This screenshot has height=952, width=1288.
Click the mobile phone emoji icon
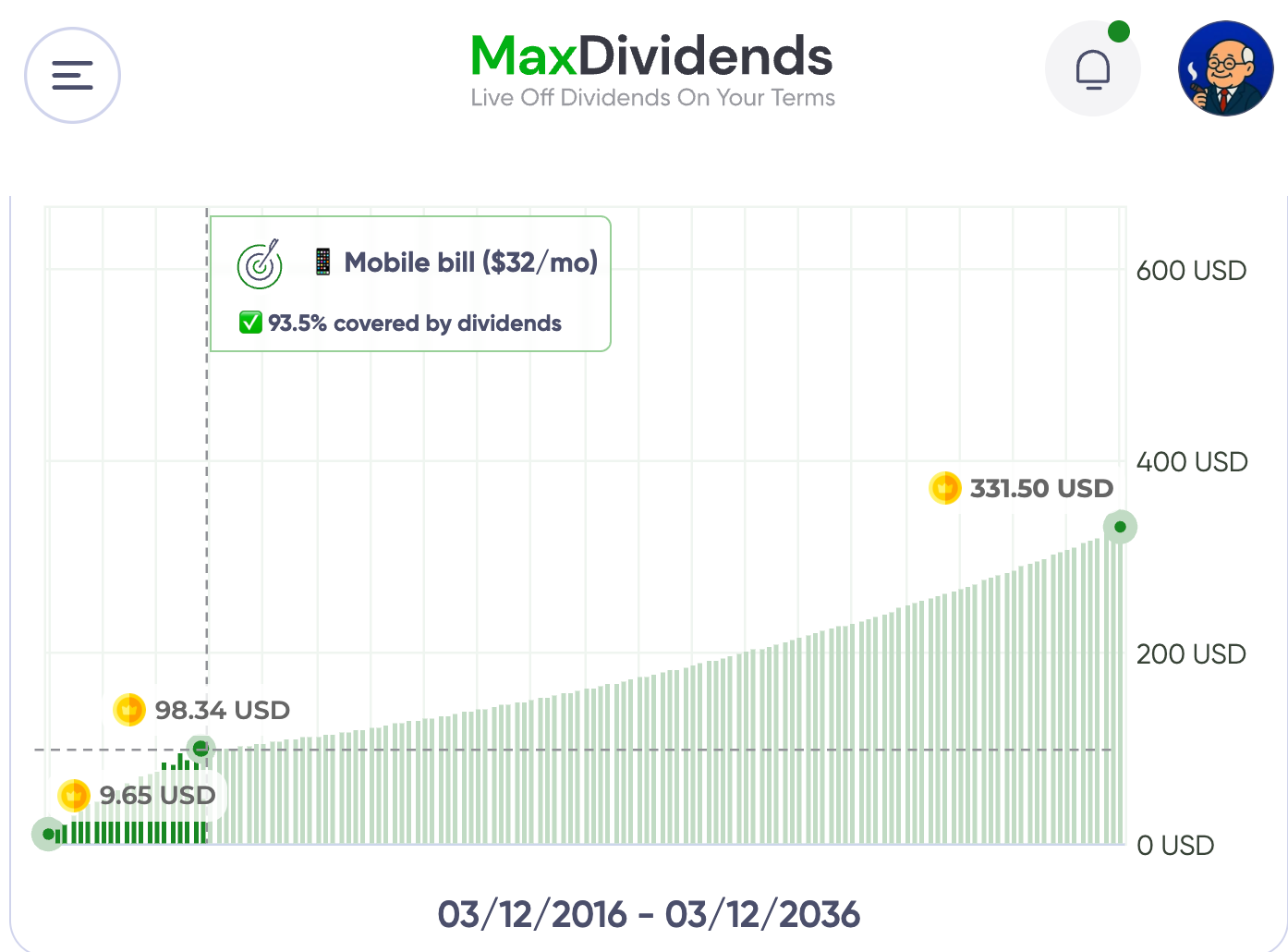click(322, 262)
